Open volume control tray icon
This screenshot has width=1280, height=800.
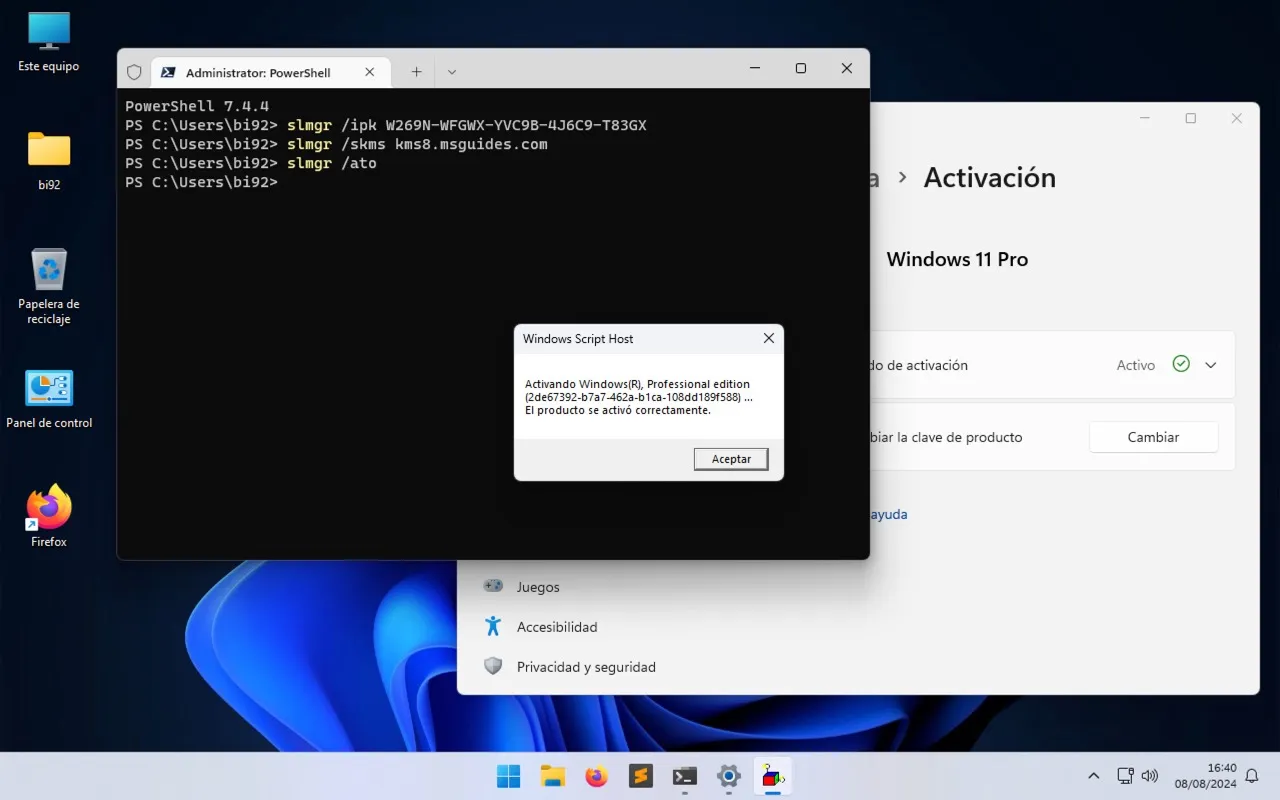pos(1149,775)
